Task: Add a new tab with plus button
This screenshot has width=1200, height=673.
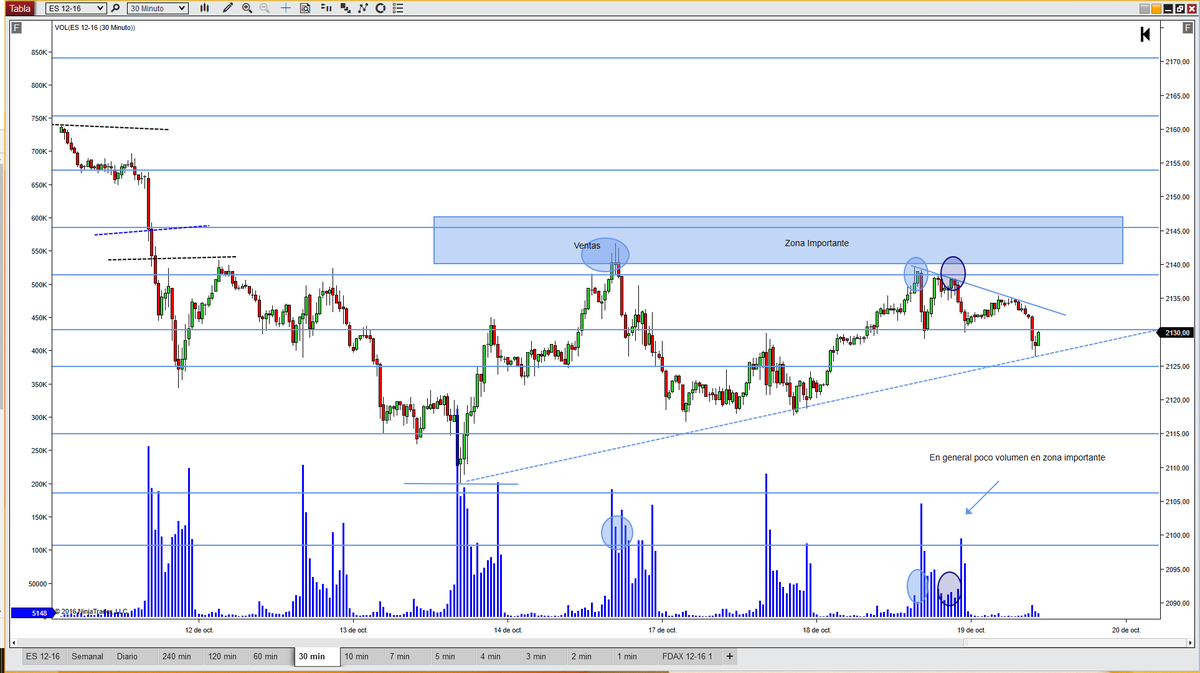Action: point(730,657)
